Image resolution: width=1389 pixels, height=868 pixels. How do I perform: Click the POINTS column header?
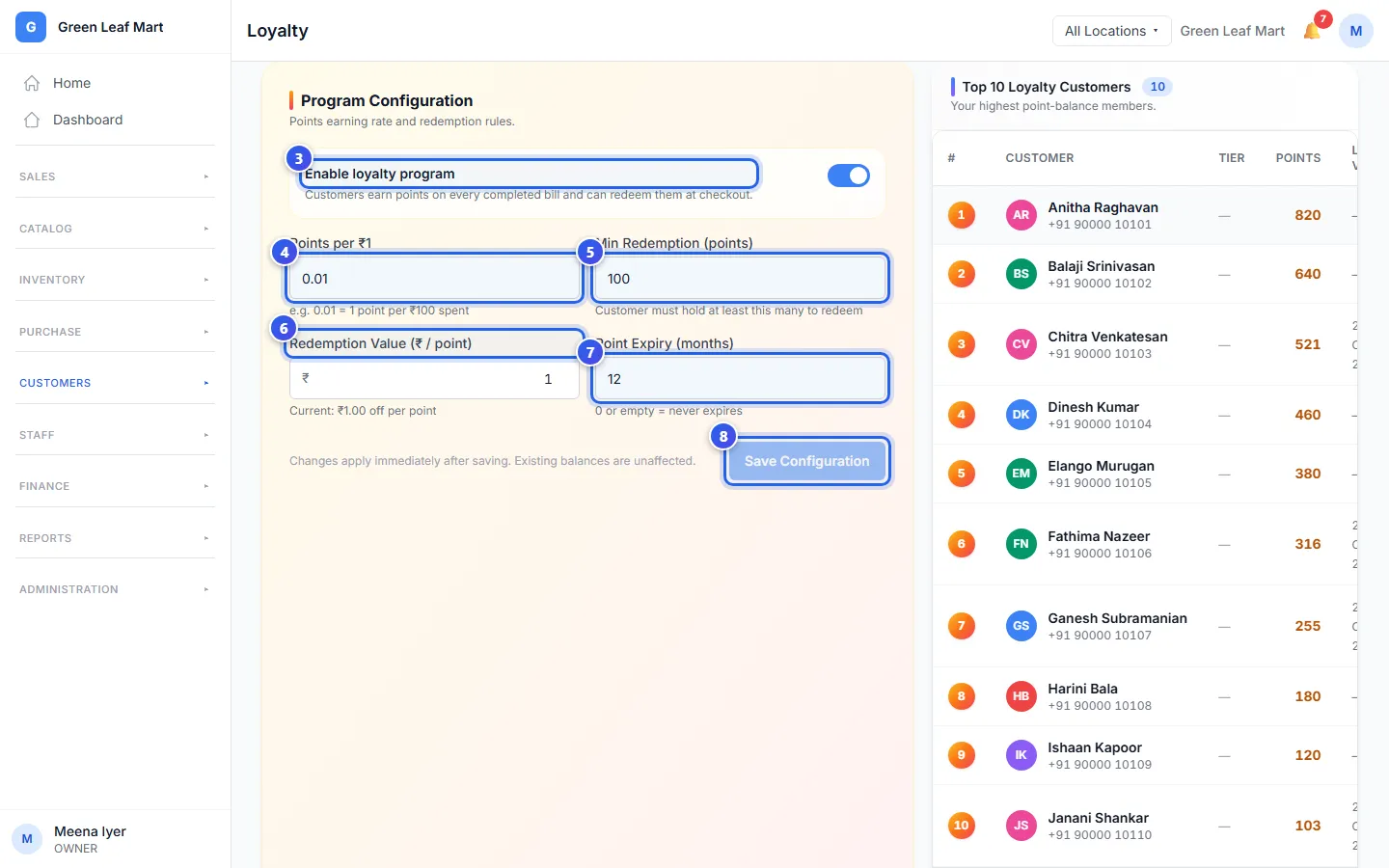pyautogui.click(x=1298, y=158)
